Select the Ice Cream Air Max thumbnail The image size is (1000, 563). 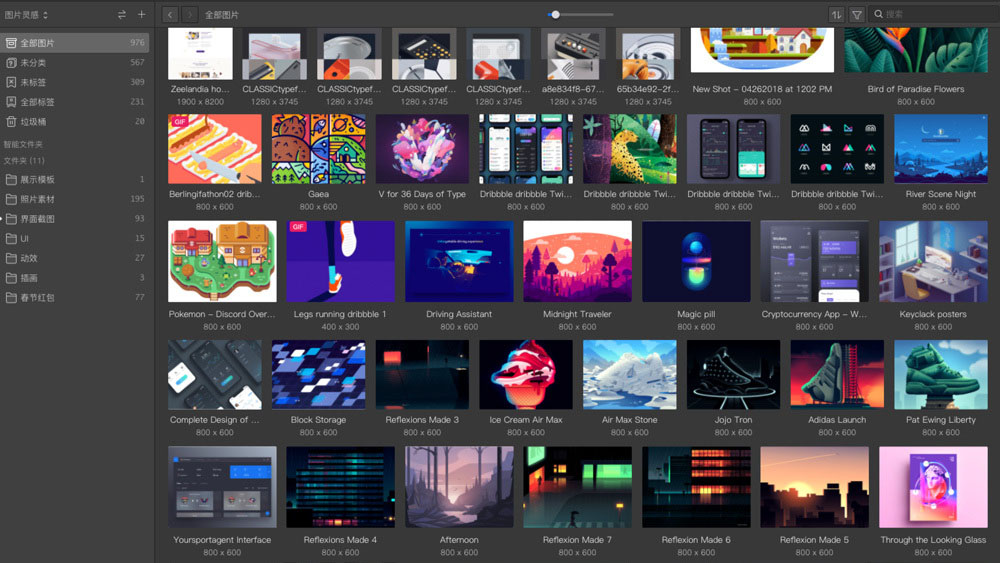click(x=526, y=375)
